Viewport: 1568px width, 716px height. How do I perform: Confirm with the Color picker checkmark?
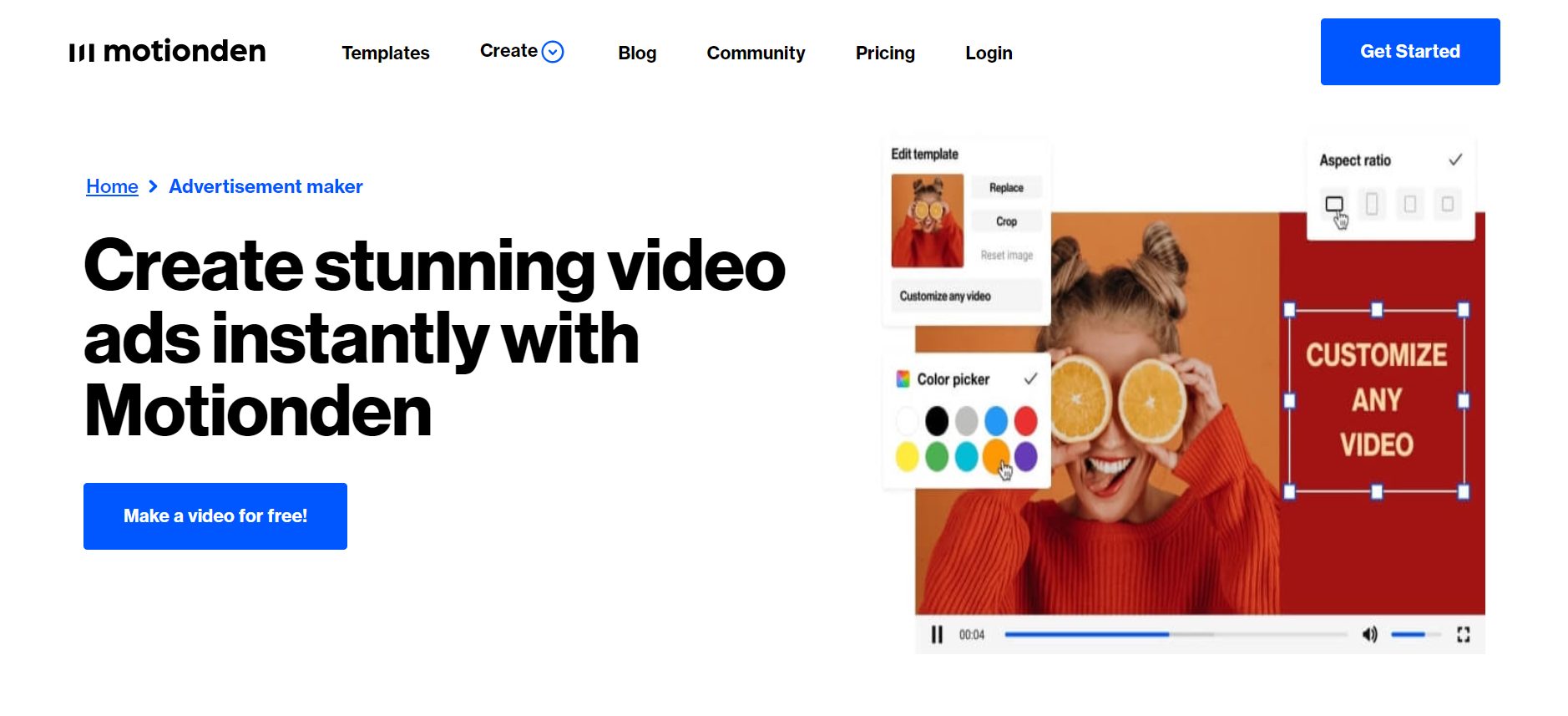pos(1030,378)
